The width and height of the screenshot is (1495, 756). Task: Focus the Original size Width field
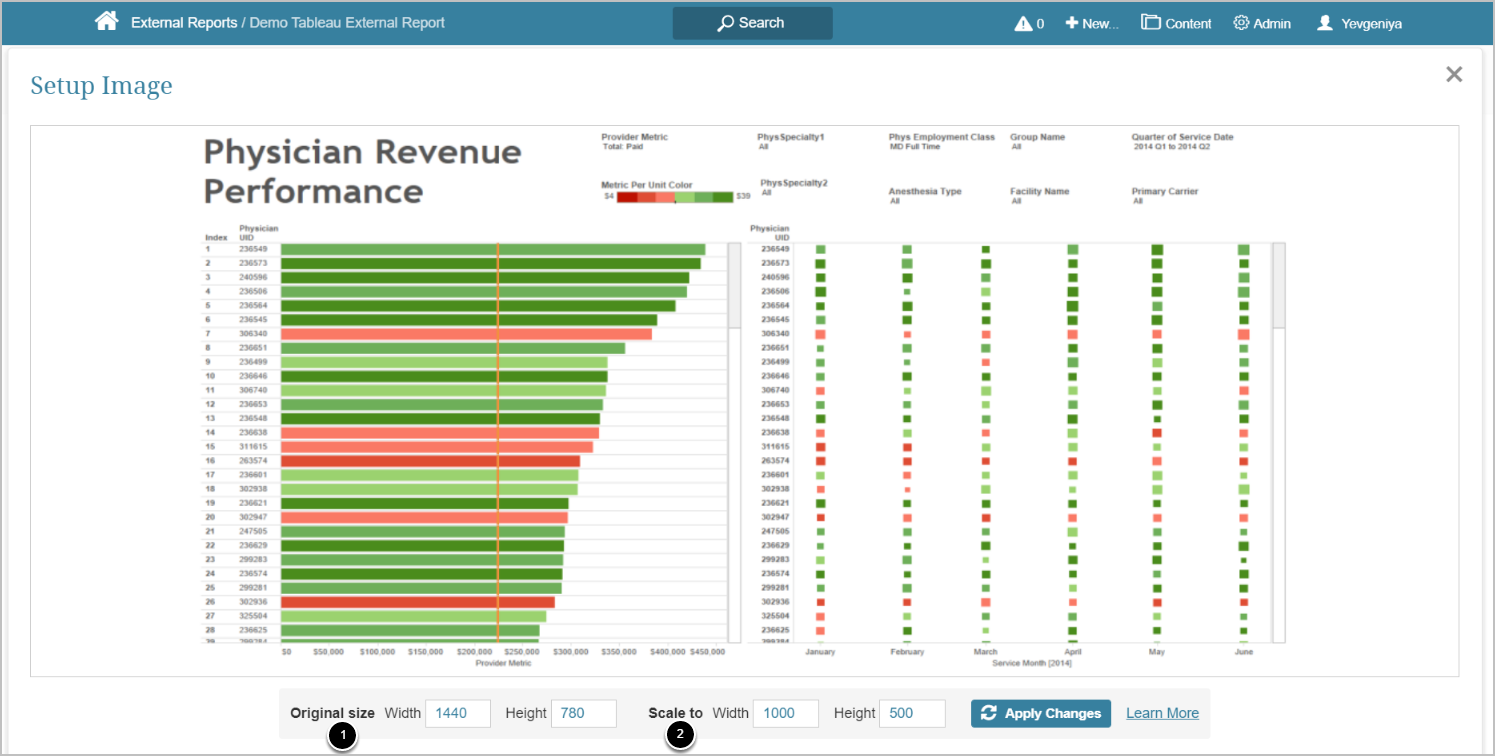[x=458, y=713]
